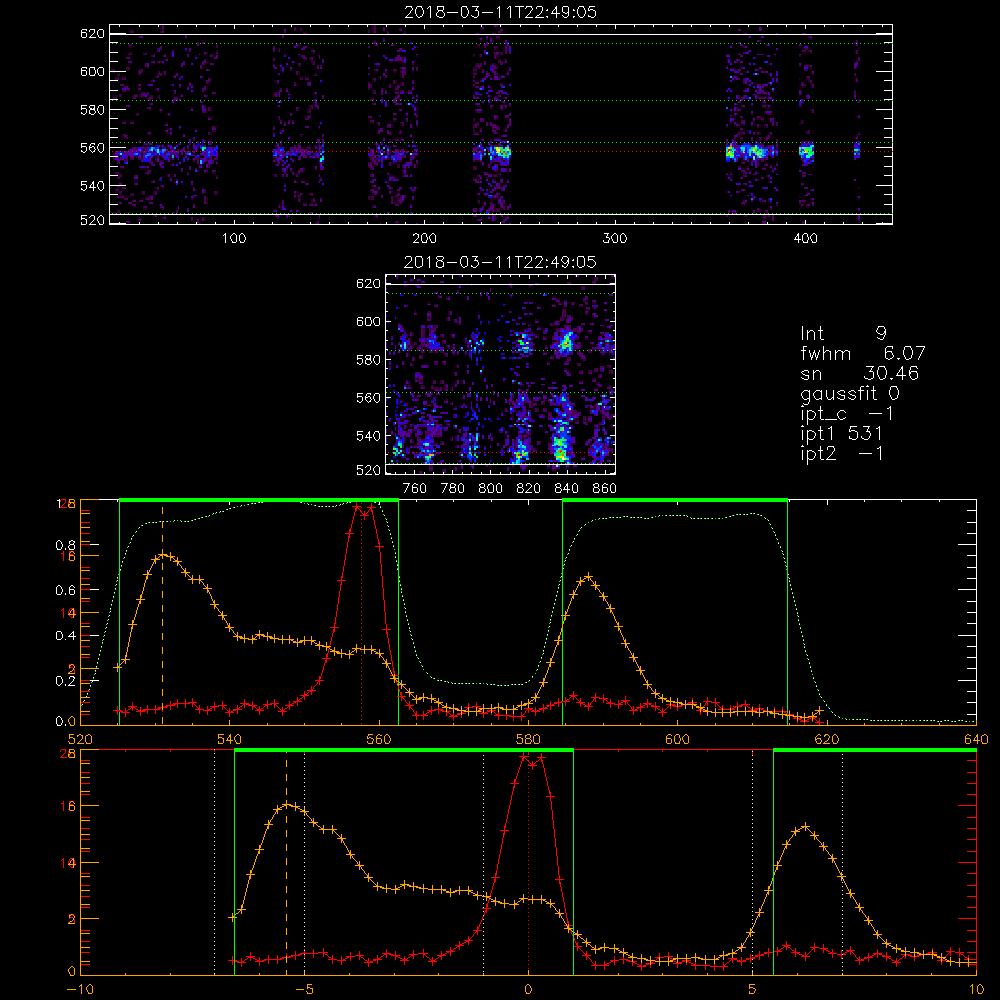Click the right thick green bar atop upper profile plot
The image size is (1000, 1000).
pos(675,500)
